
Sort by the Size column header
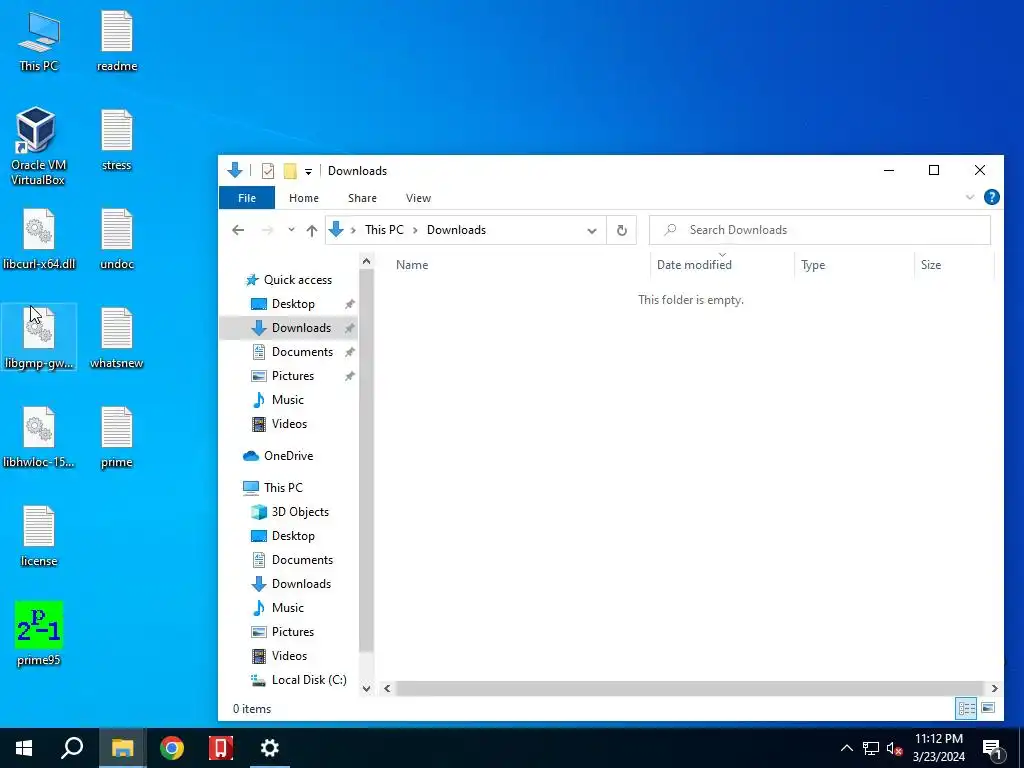954,264
